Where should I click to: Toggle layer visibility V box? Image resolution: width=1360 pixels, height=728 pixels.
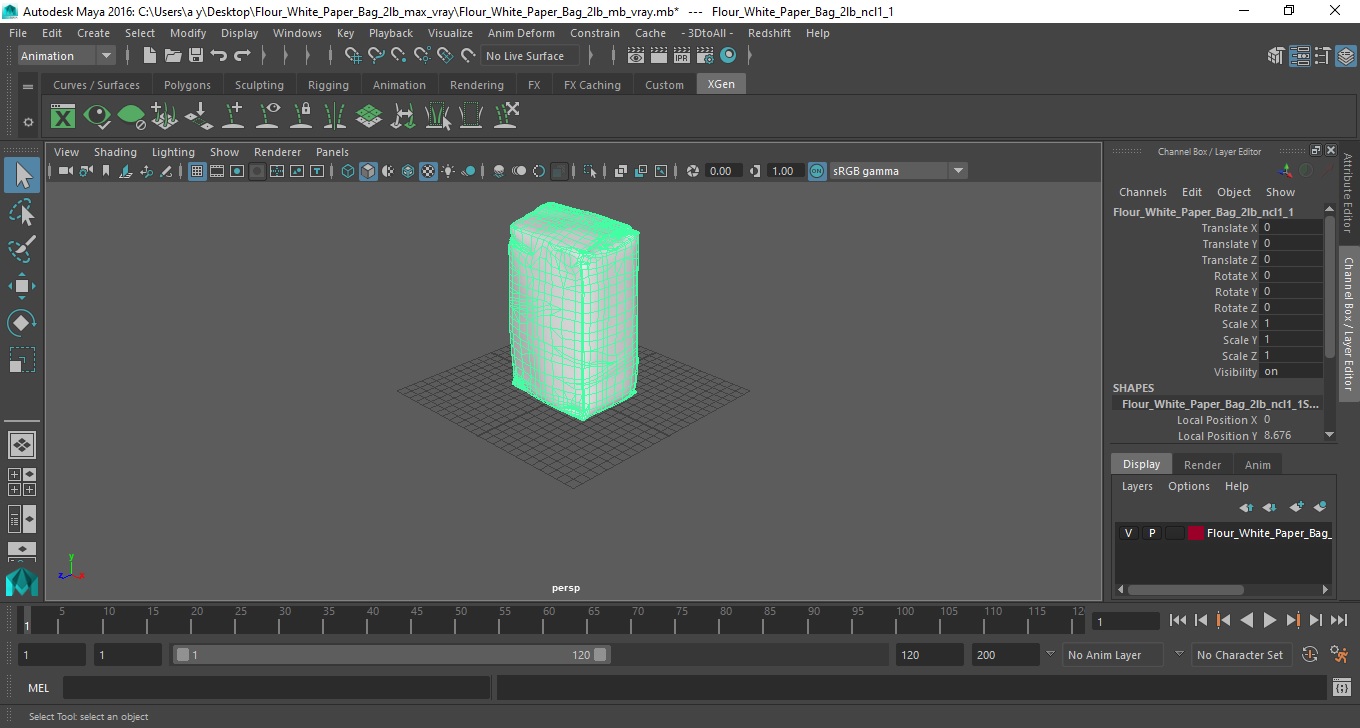(1128, 533)
